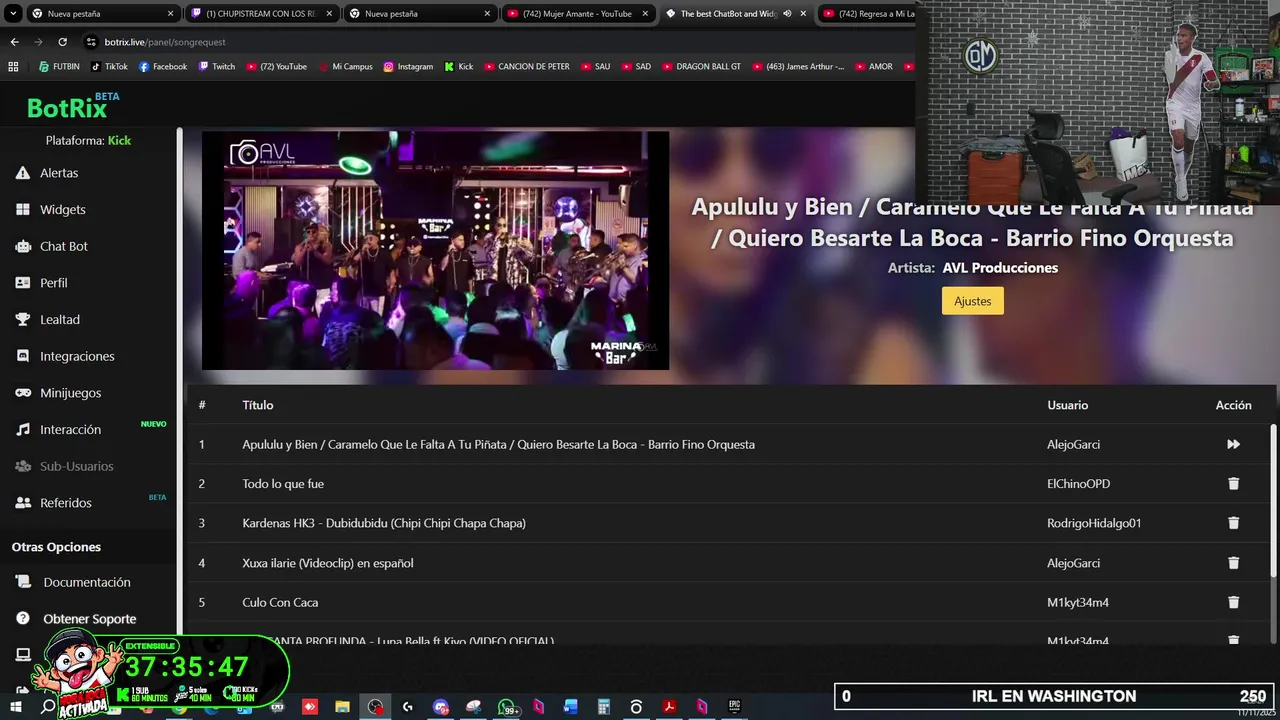The image size is (1280, 720).
Task: Click the Chat Bot robot icon
Action: point(22,246)
